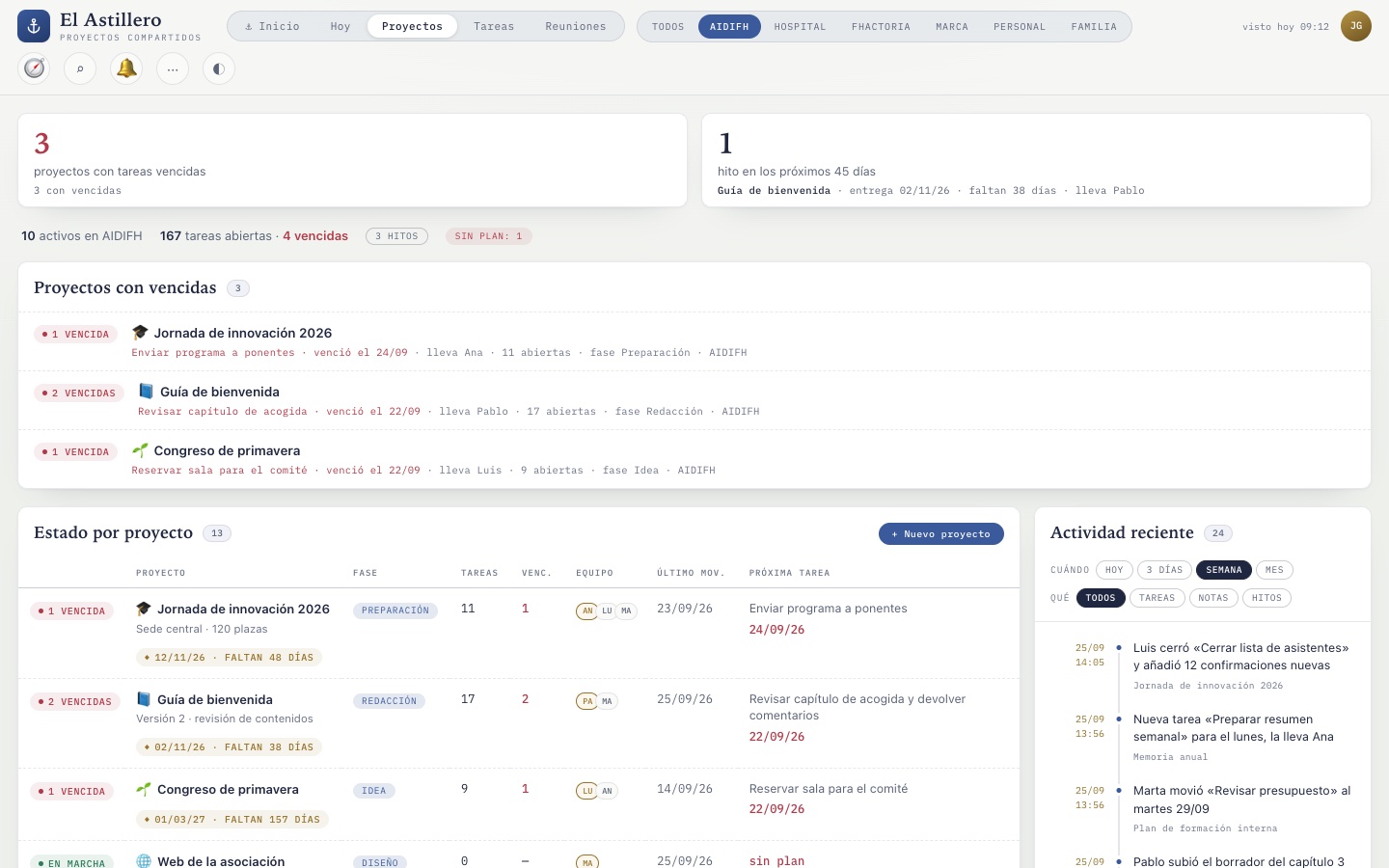Screen dimensions: 1389x868
Task: Open the JG user avatar
Action: tap(1356, 26)
